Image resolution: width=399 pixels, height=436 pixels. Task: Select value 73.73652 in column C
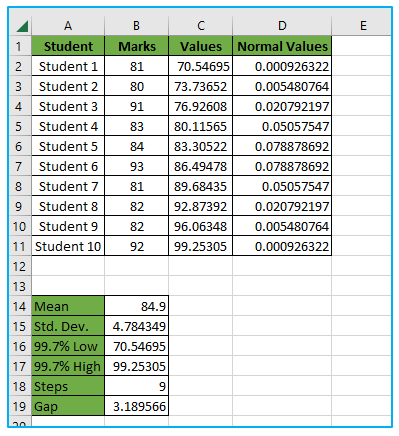point(201,86)
